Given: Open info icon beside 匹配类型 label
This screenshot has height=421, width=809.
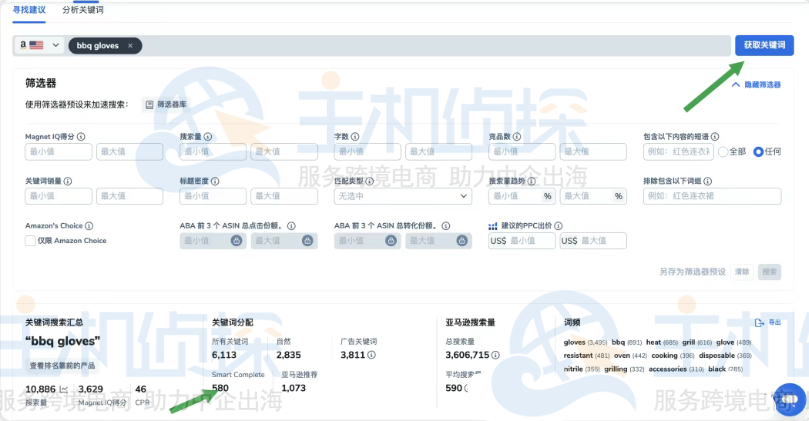Looking at the screenshot, I should [x=369, y=181].
